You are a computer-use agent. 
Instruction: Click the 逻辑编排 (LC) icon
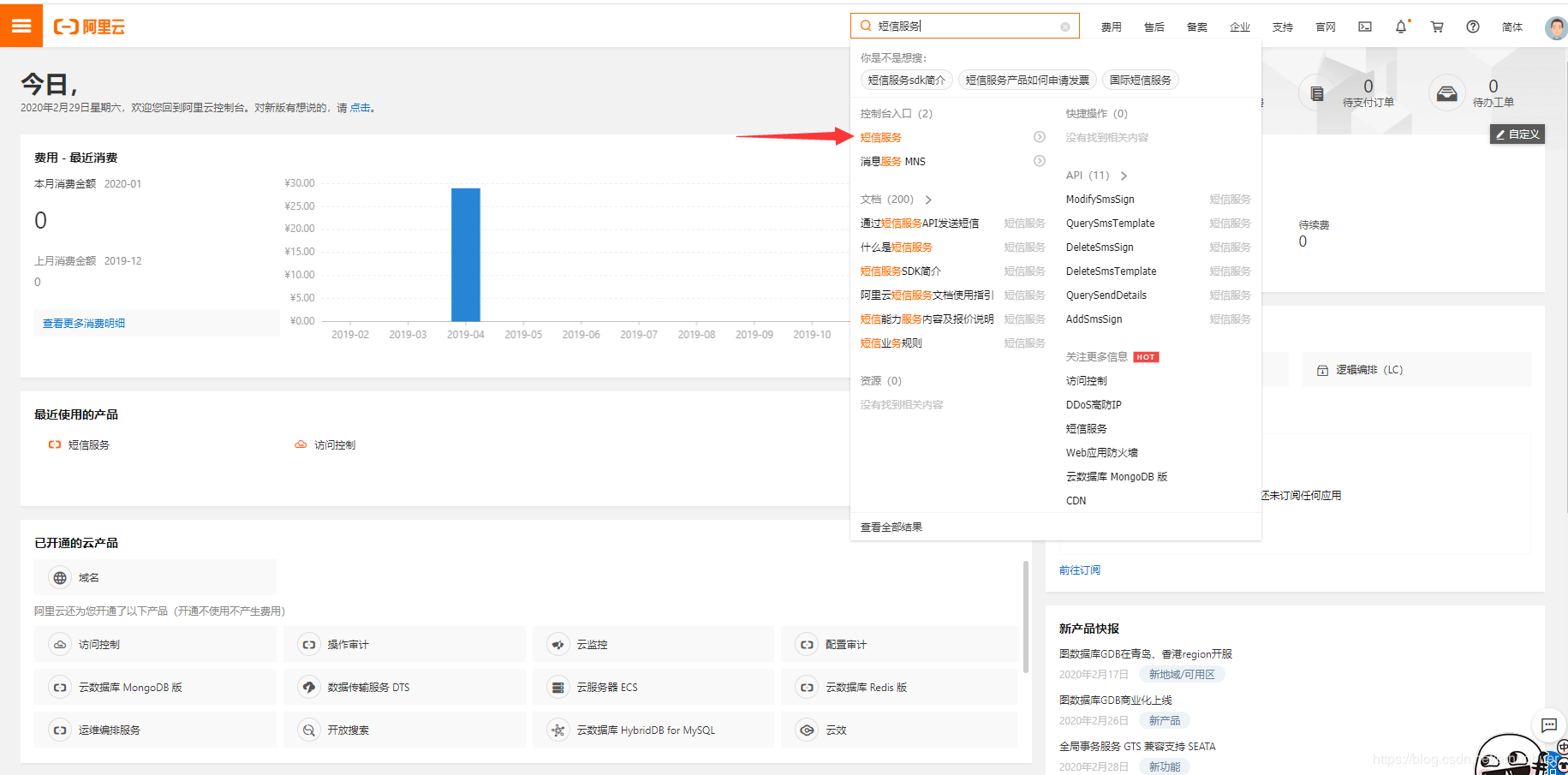tap(1322, 370)
